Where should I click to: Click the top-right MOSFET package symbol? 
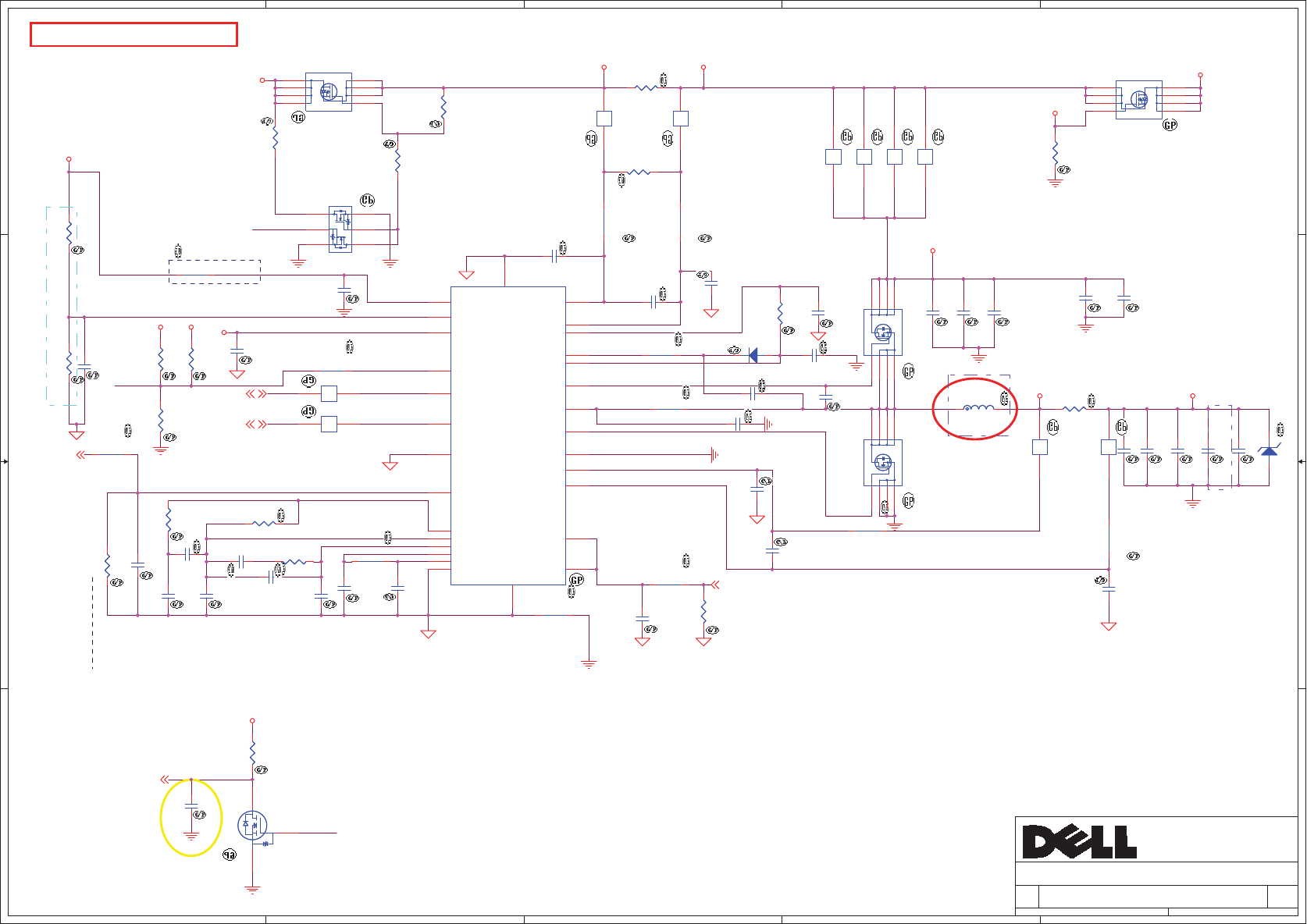[x=1139, y=100]
